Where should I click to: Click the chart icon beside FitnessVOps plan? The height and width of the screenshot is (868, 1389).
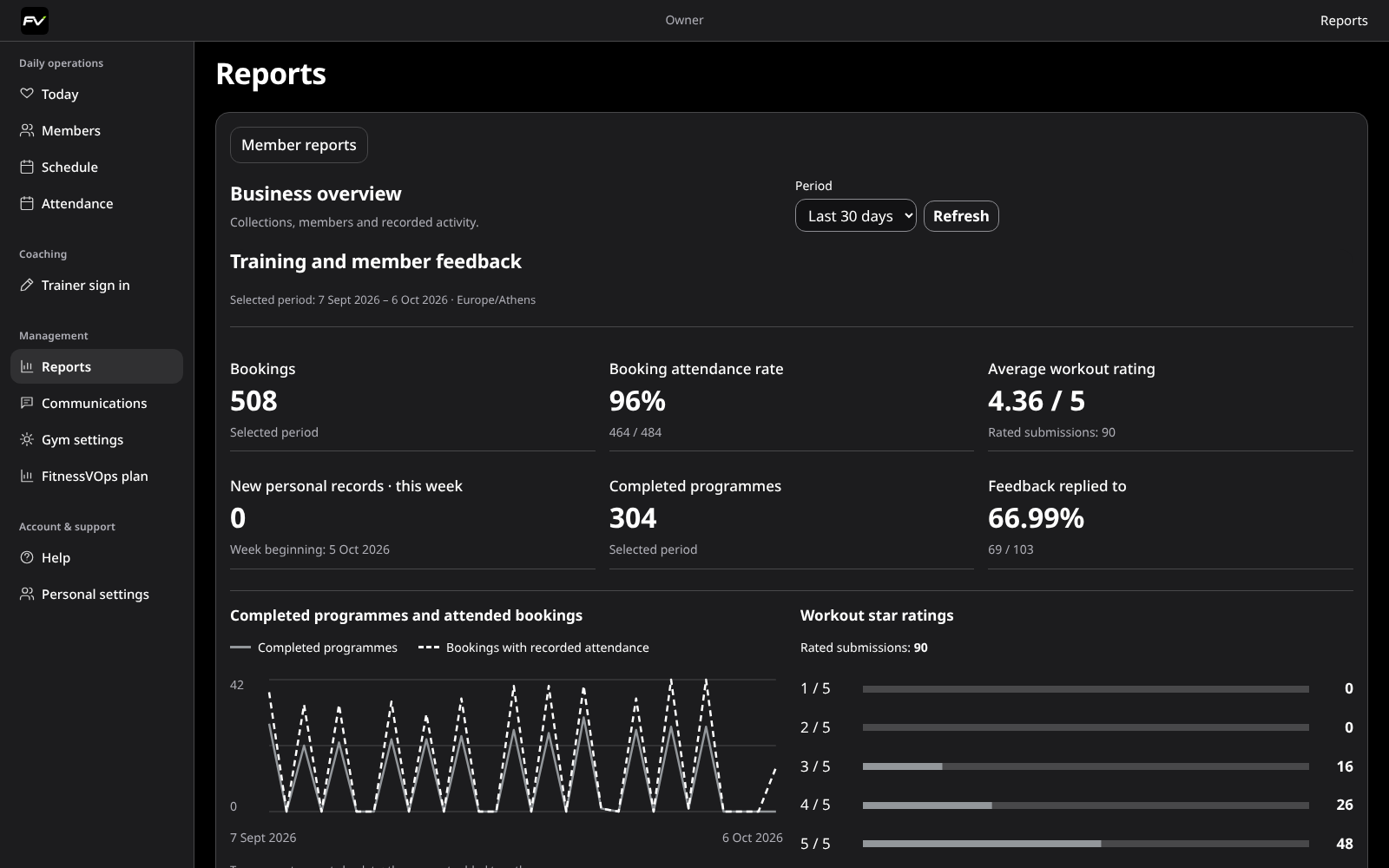click(27, 476)
